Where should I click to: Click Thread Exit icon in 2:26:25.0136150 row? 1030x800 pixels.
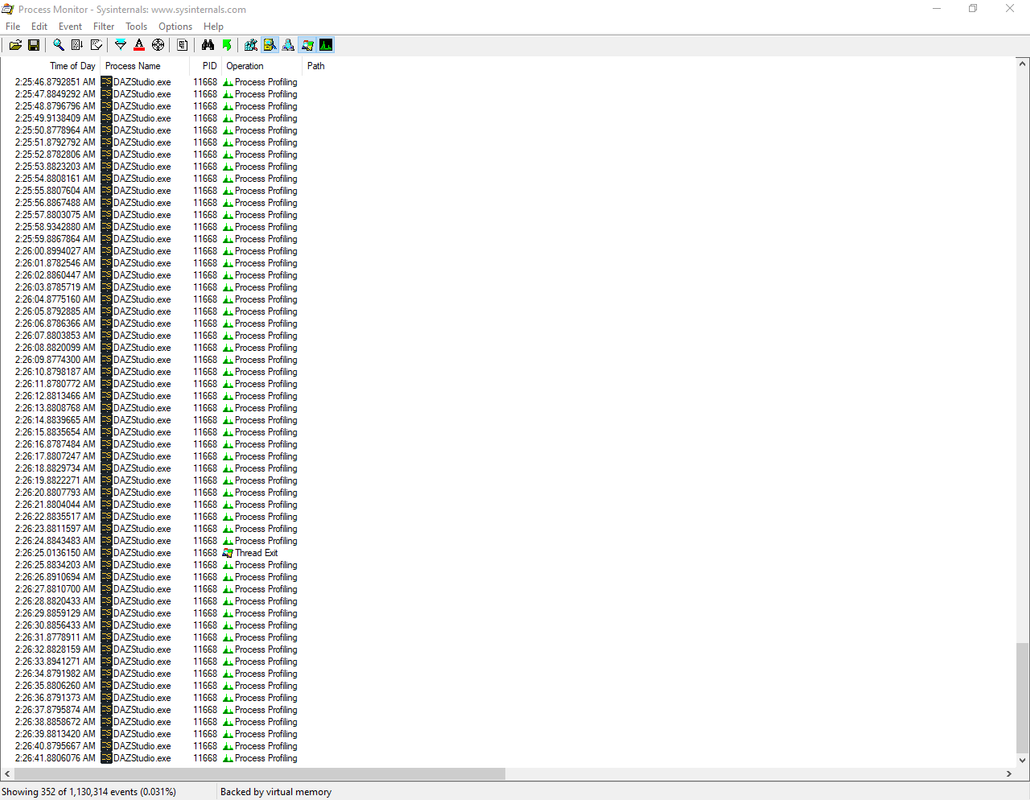pos(228,553)
